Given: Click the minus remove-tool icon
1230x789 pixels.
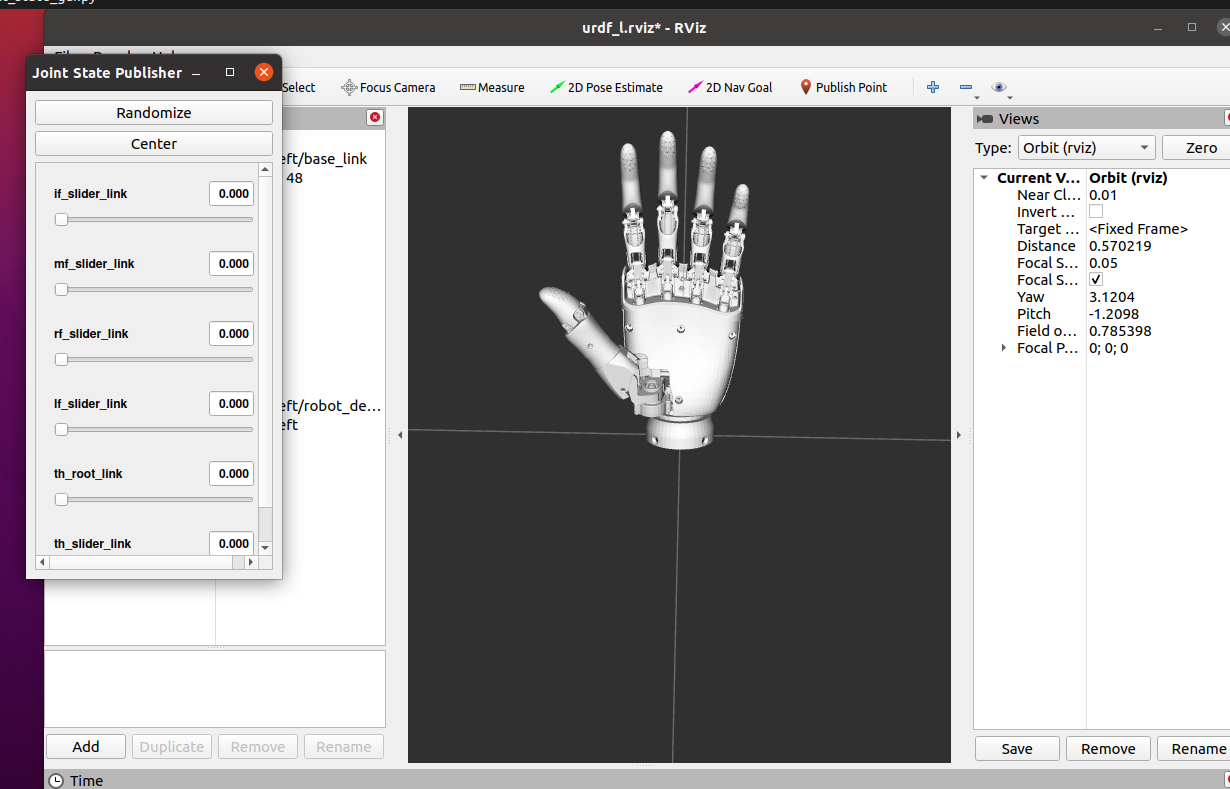Looking at the screenshot, I should point(965,88).
